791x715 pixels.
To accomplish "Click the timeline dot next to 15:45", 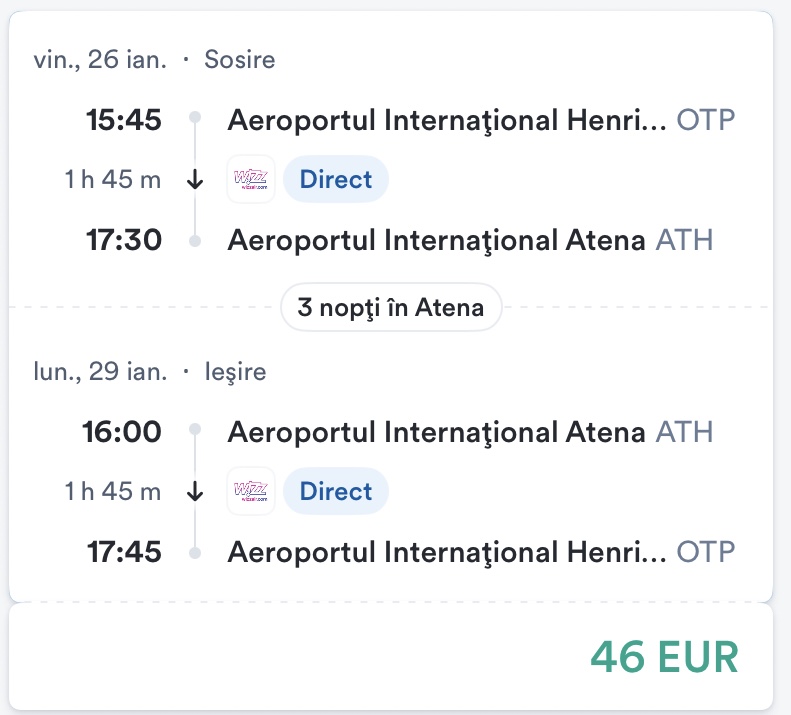I will click(x=196, y=120).
